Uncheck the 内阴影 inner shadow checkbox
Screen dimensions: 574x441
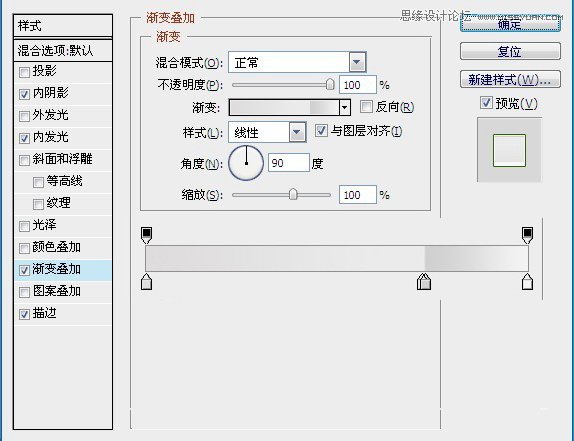24,94
